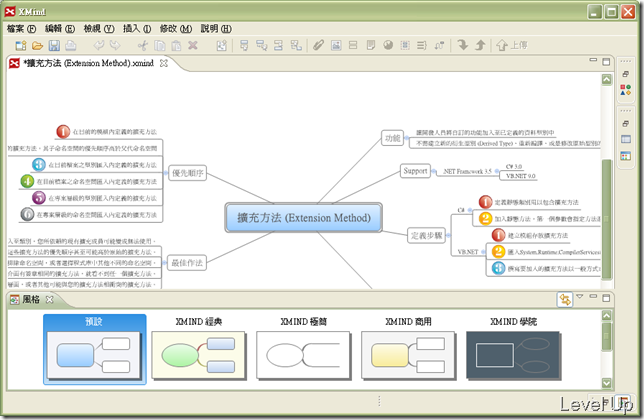Screen dimensions: 644x420
Task: Close the Extension Method.xmind tab
Action: (163, 63)
